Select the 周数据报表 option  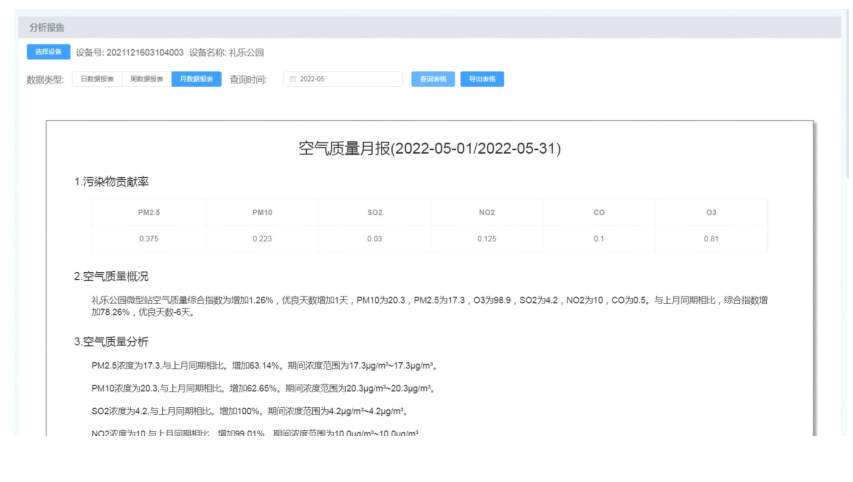point(145,80)
